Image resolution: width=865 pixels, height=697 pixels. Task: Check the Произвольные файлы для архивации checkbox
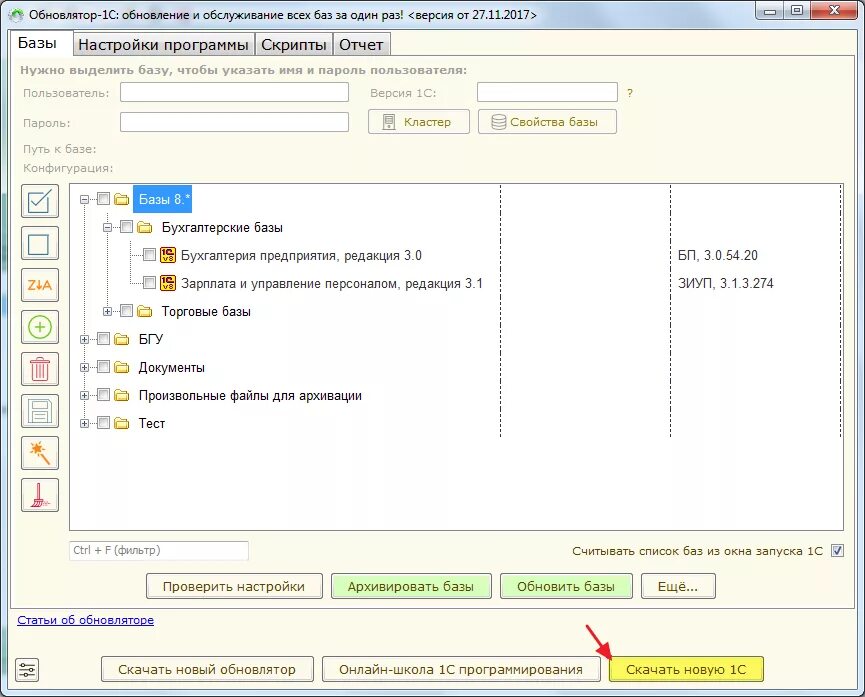click(x=103, y=395)
